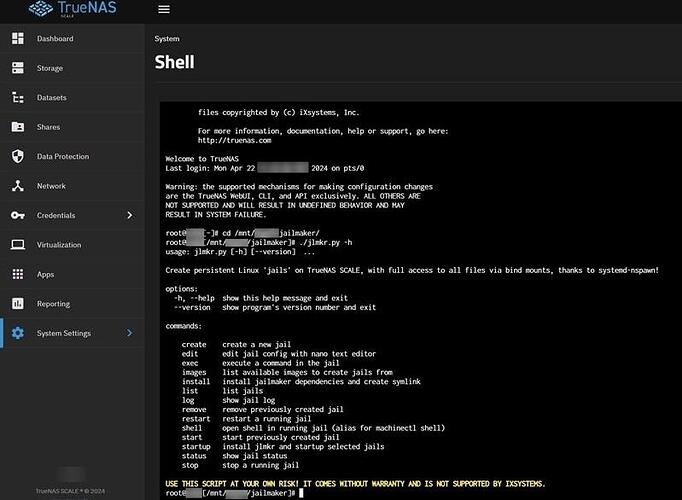Click the System Settings gear icon
The width and height of the screenshot is (682, 500).
click(x=17, y=333)
